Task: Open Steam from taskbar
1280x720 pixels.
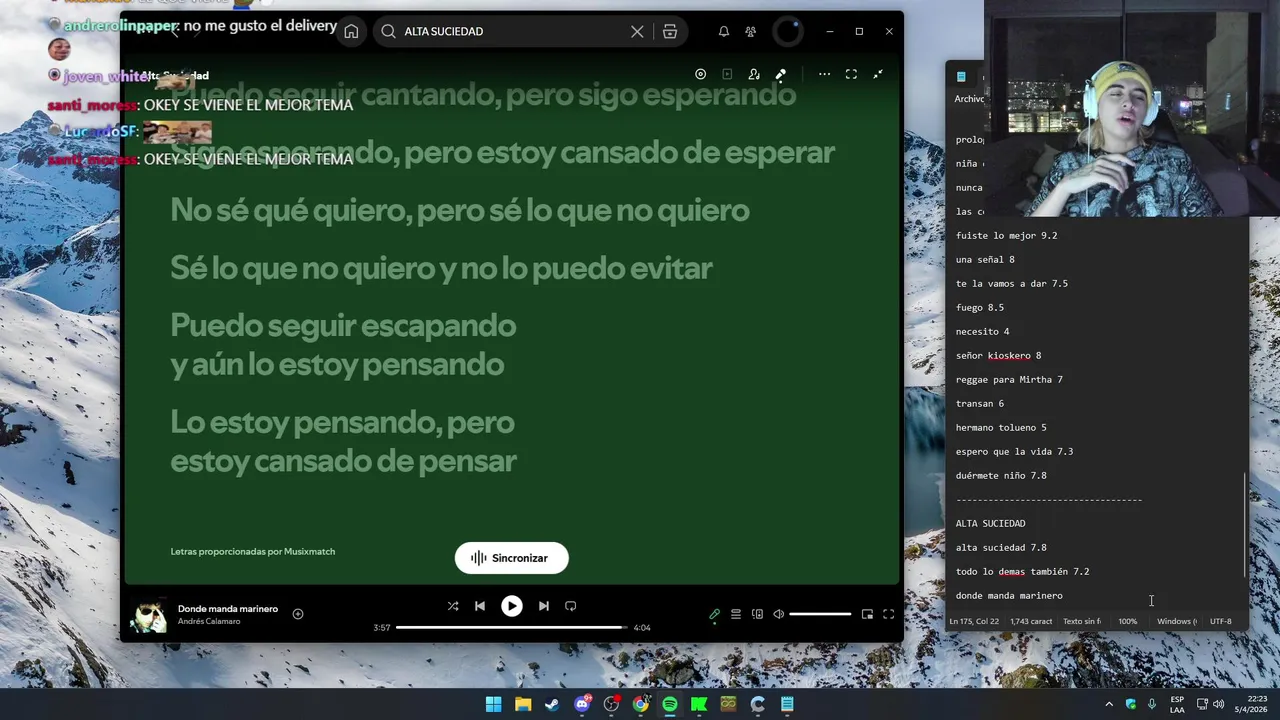Action: coord(552,704)
